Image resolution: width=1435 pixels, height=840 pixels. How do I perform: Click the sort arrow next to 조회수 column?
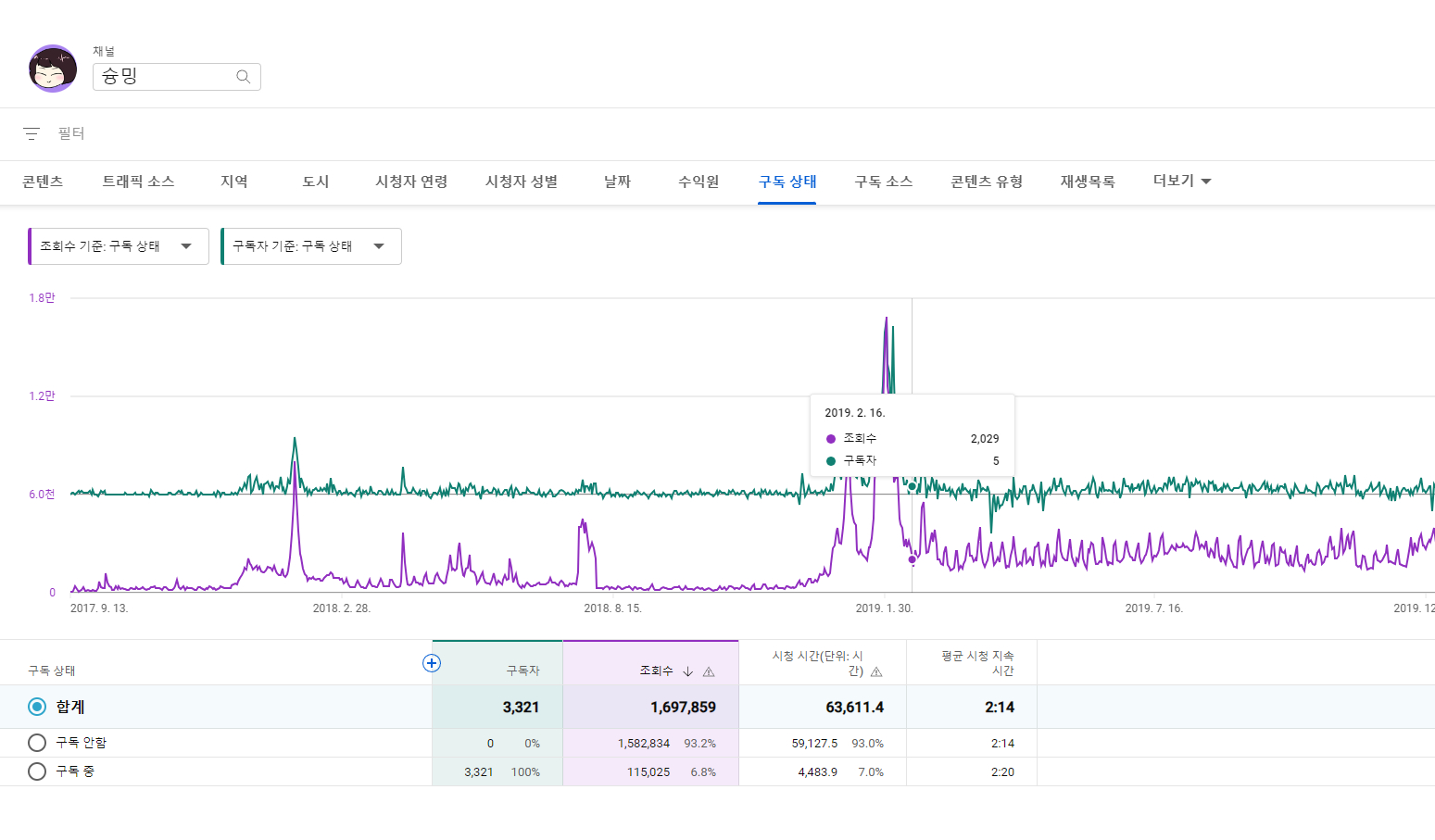click(687, 671)
